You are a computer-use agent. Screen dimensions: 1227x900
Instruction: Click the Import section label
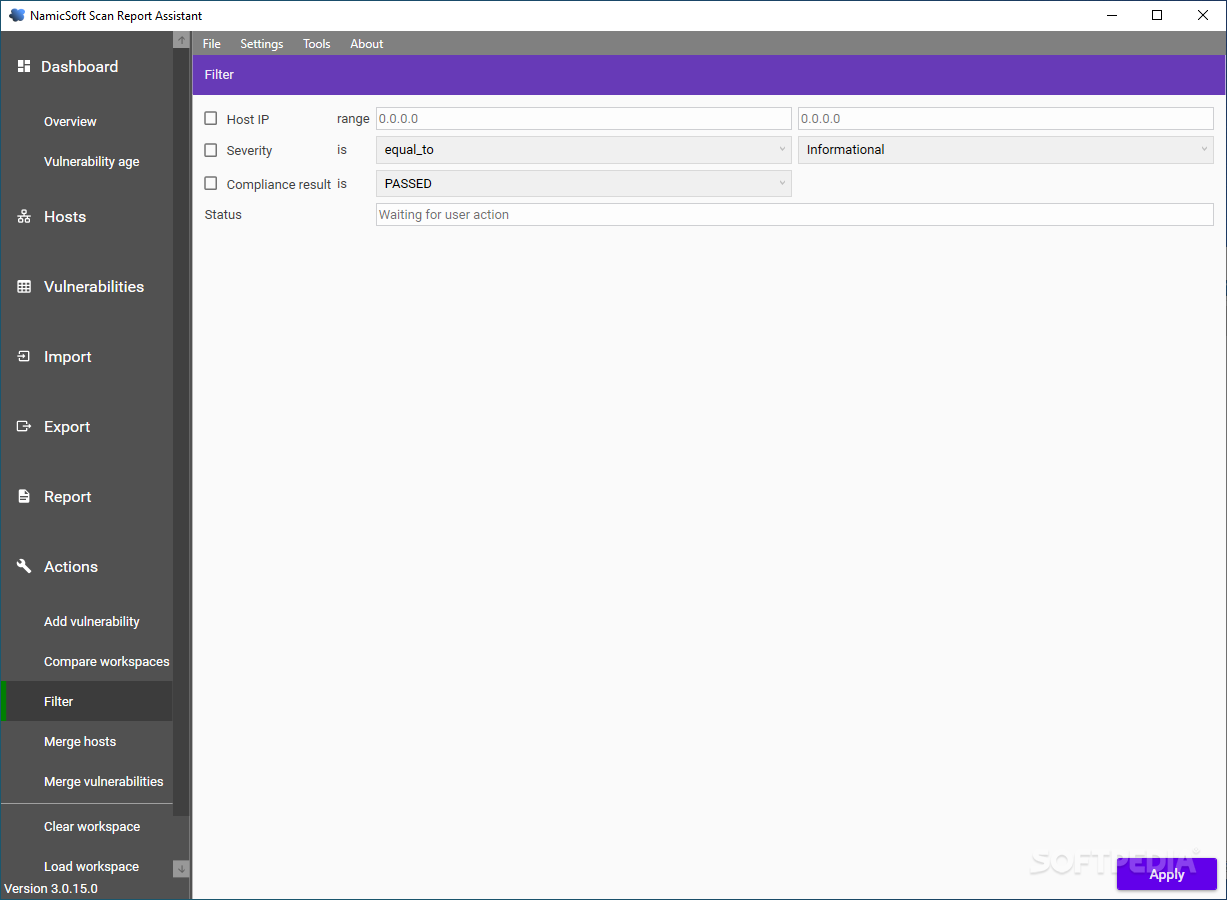click(68, 357)
